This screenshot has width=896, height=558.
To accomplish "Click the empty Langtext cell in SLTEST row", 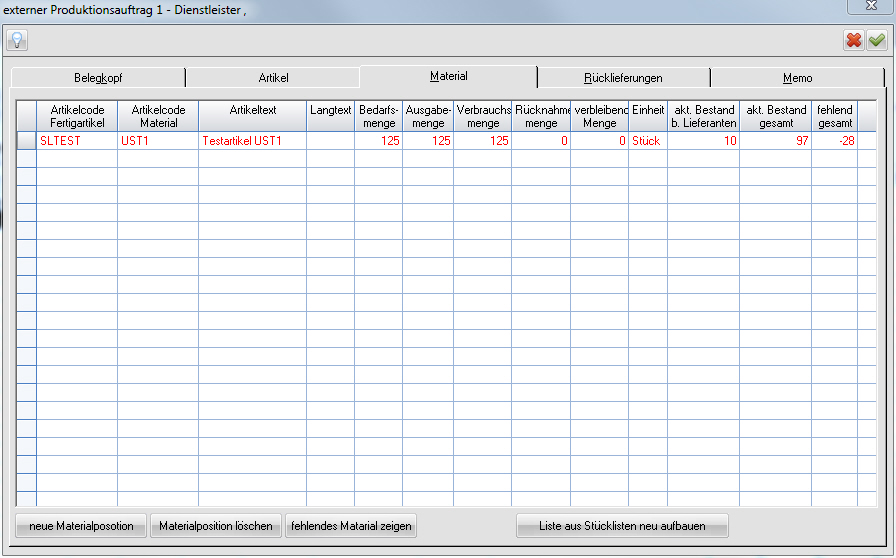I will tap(330, 141).
